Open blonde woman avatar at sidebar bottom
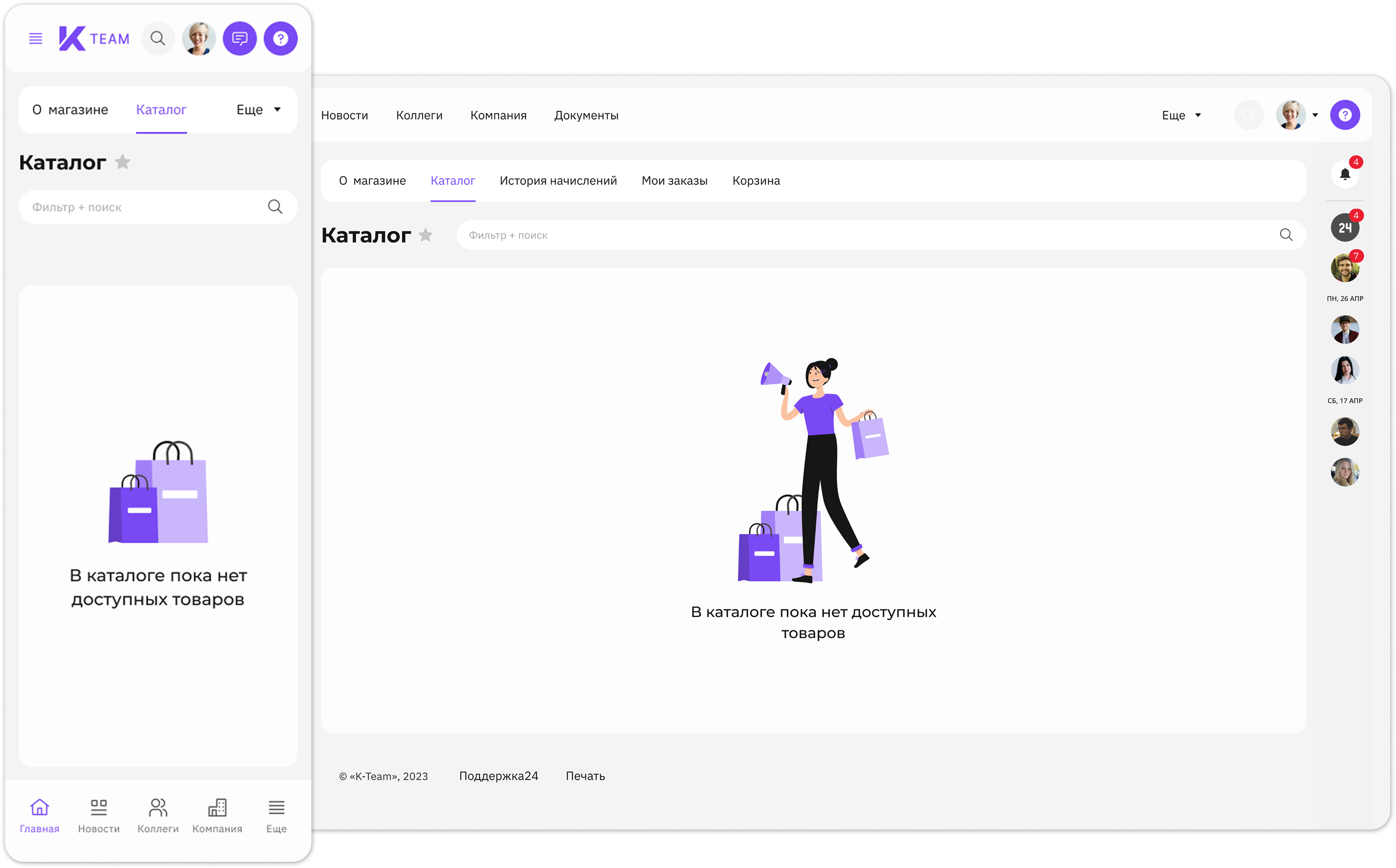 (1345, 472)
